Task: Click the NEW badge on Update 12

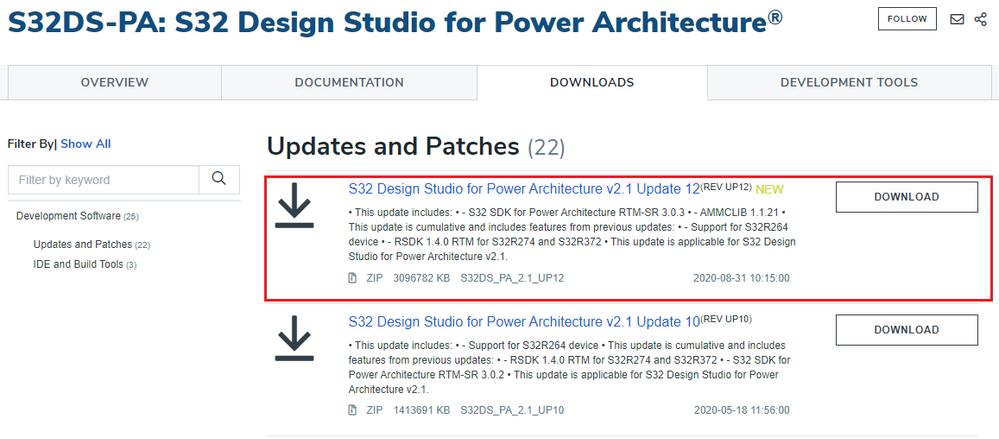Action: [x=770, y=189]
